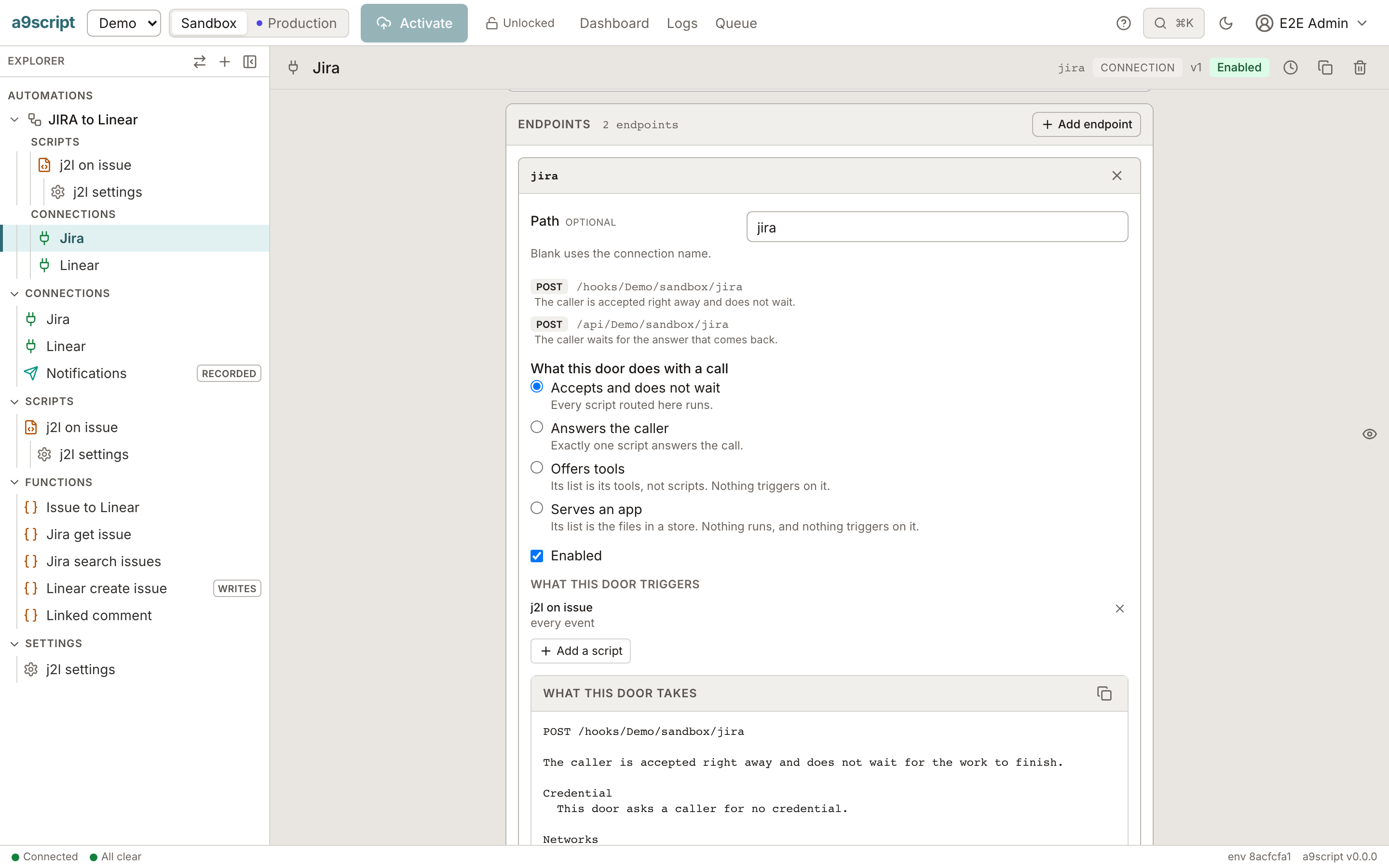This screenshot has height=868, width=1389.
Task: Click the WRITES badge on Linear create issue
Action: [237, 588]
